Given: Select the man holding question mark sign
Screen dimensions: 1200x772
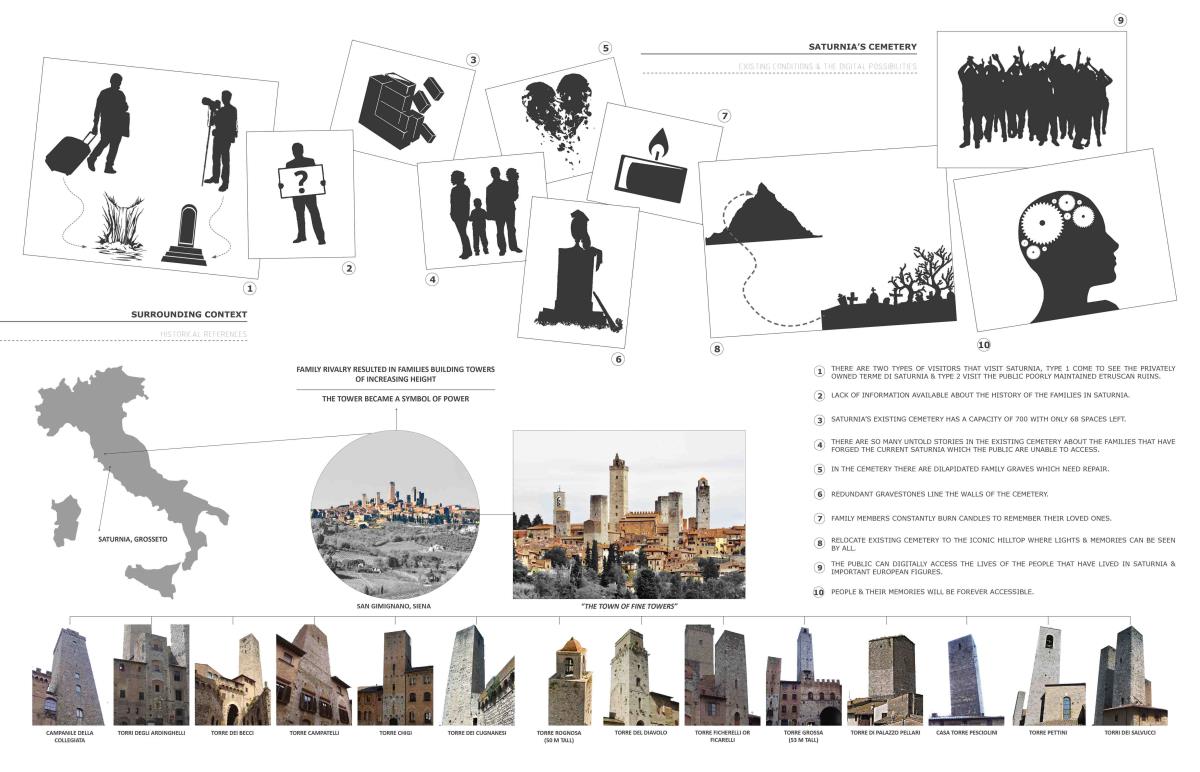Looking at the screenshot, I should coord(304,194).
